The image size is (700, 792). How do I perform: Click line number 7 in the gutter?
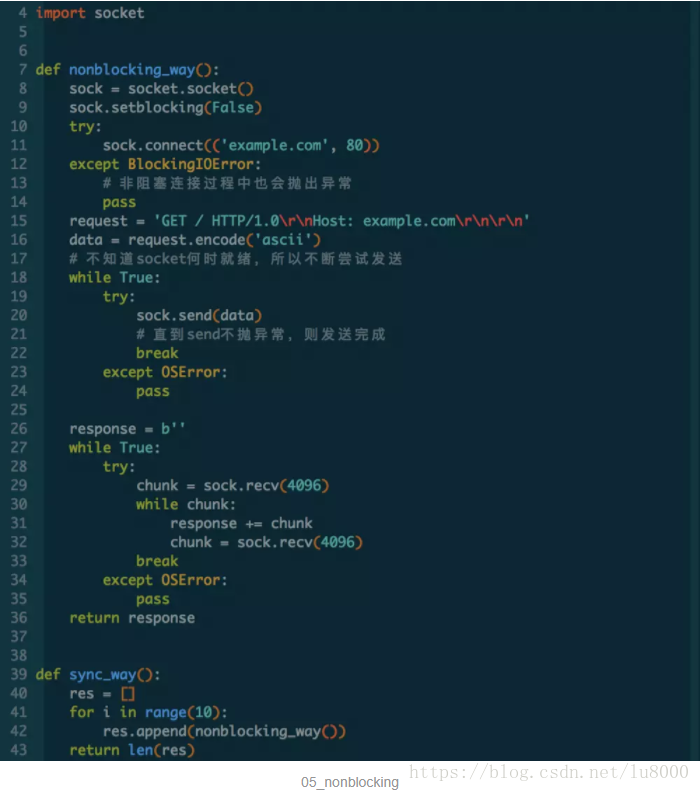[x=23, y=70]
